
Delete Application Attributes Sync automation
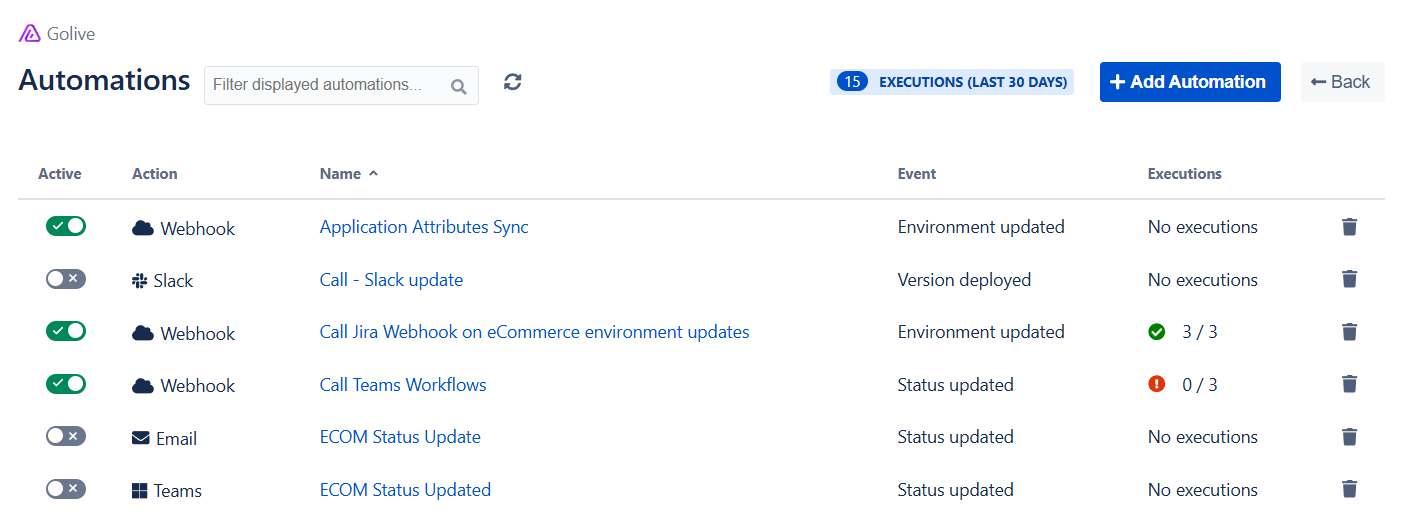(x=1349, y=227)
